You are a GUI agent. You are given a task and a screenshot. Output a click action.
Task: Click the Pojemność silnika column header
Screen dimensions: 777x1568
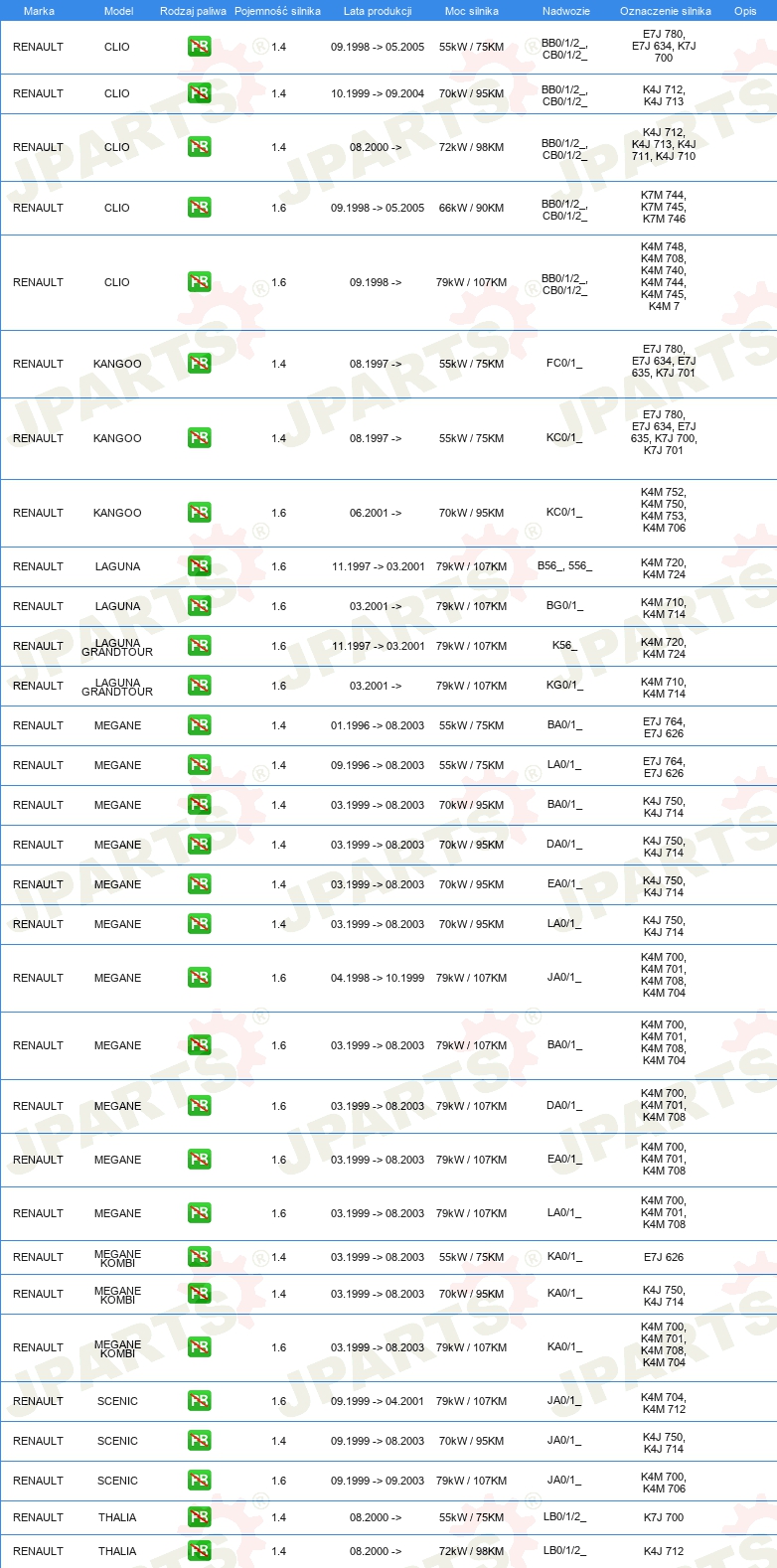(277, 11)
